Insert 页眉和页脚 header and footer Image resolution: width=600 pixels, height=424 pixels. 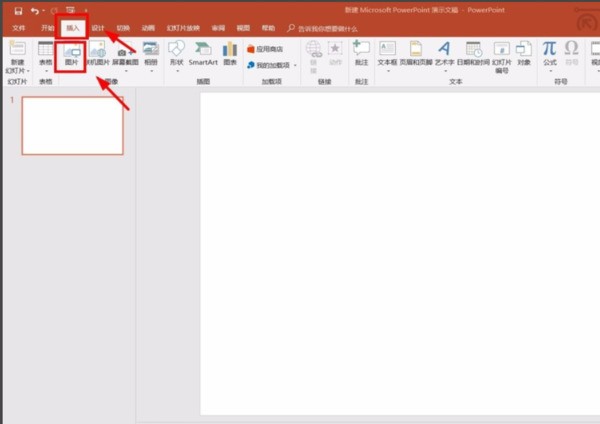coord(415,54)
